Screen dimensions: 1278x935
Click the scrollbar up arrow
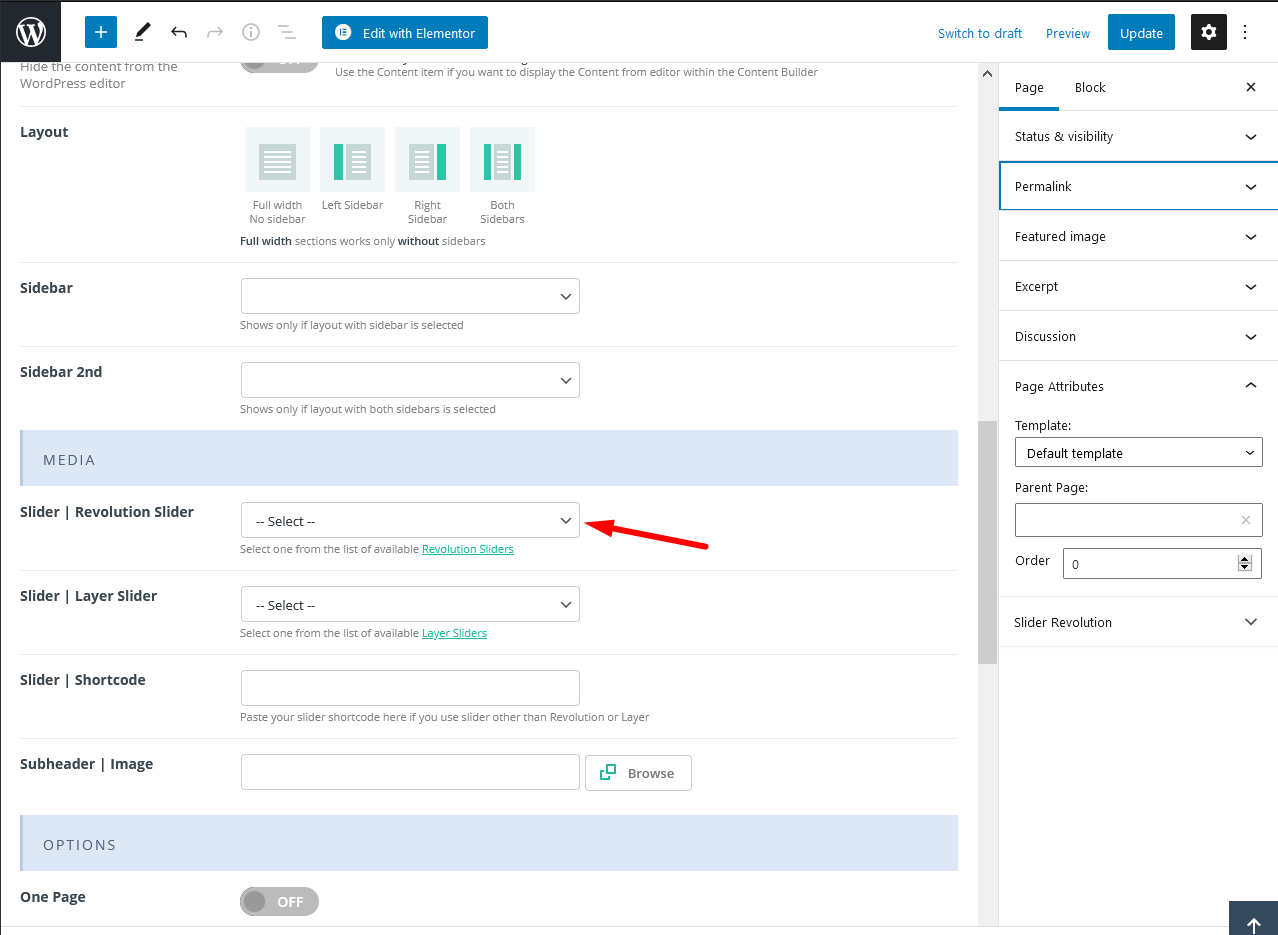987,74
